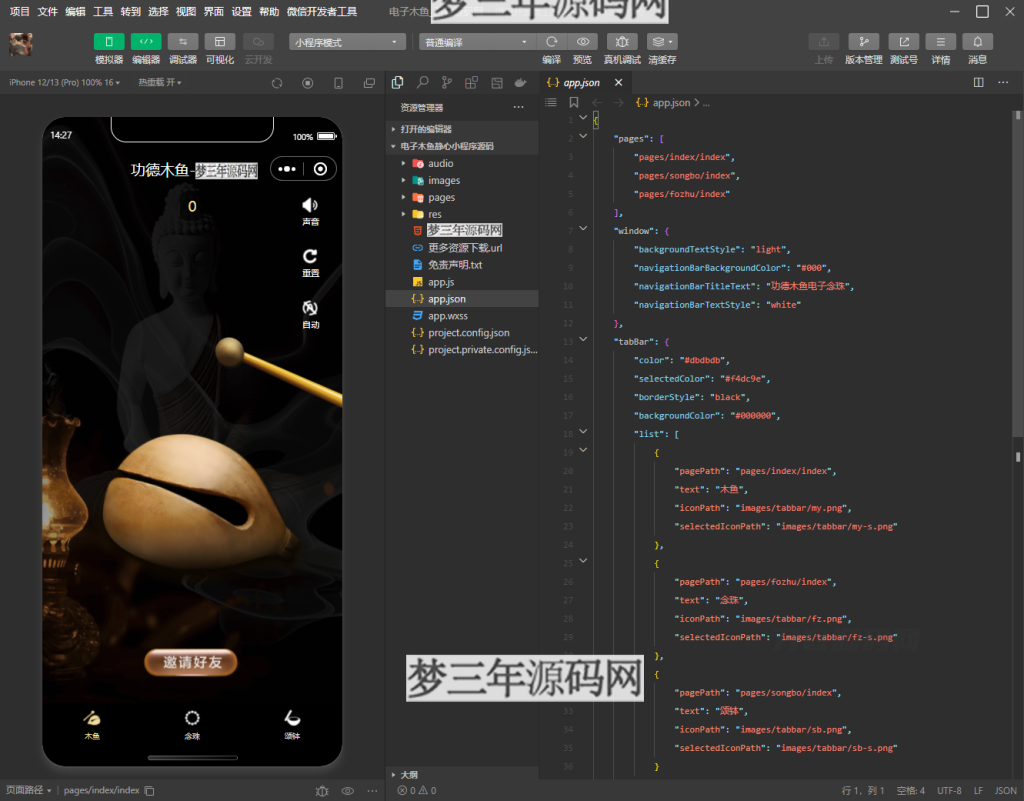Open the 普通编译 compile mode dropdown
This screenshot has width=1024, height=801.
click(476, 42)
